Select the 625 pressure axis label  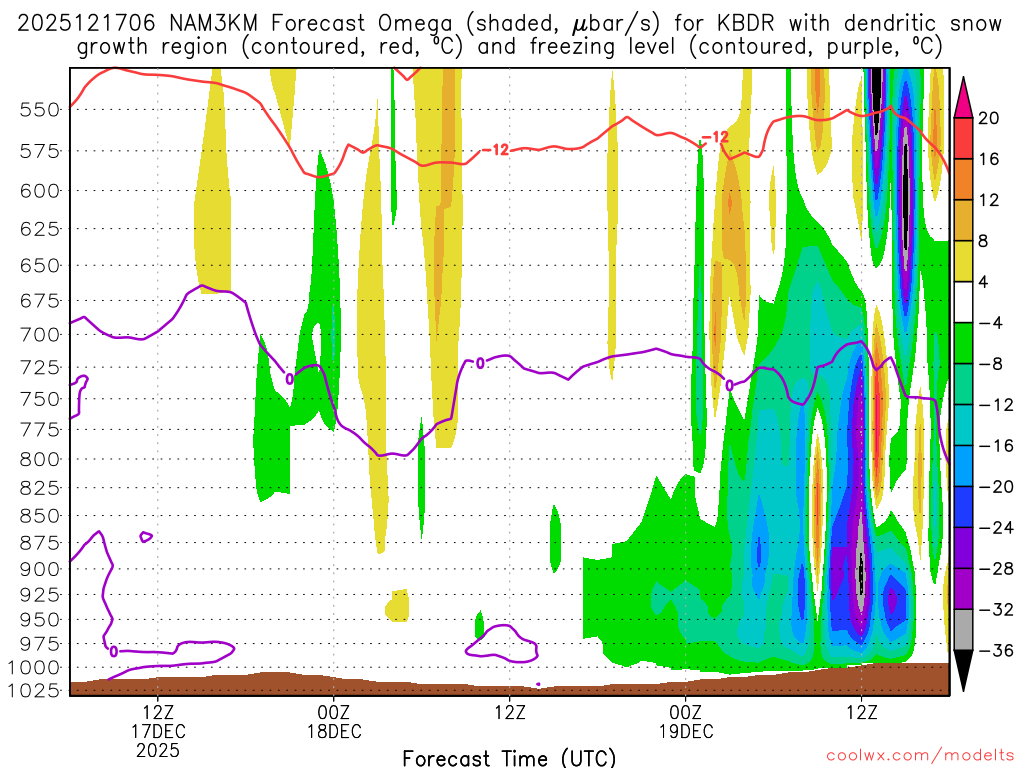tap(40, 229)
